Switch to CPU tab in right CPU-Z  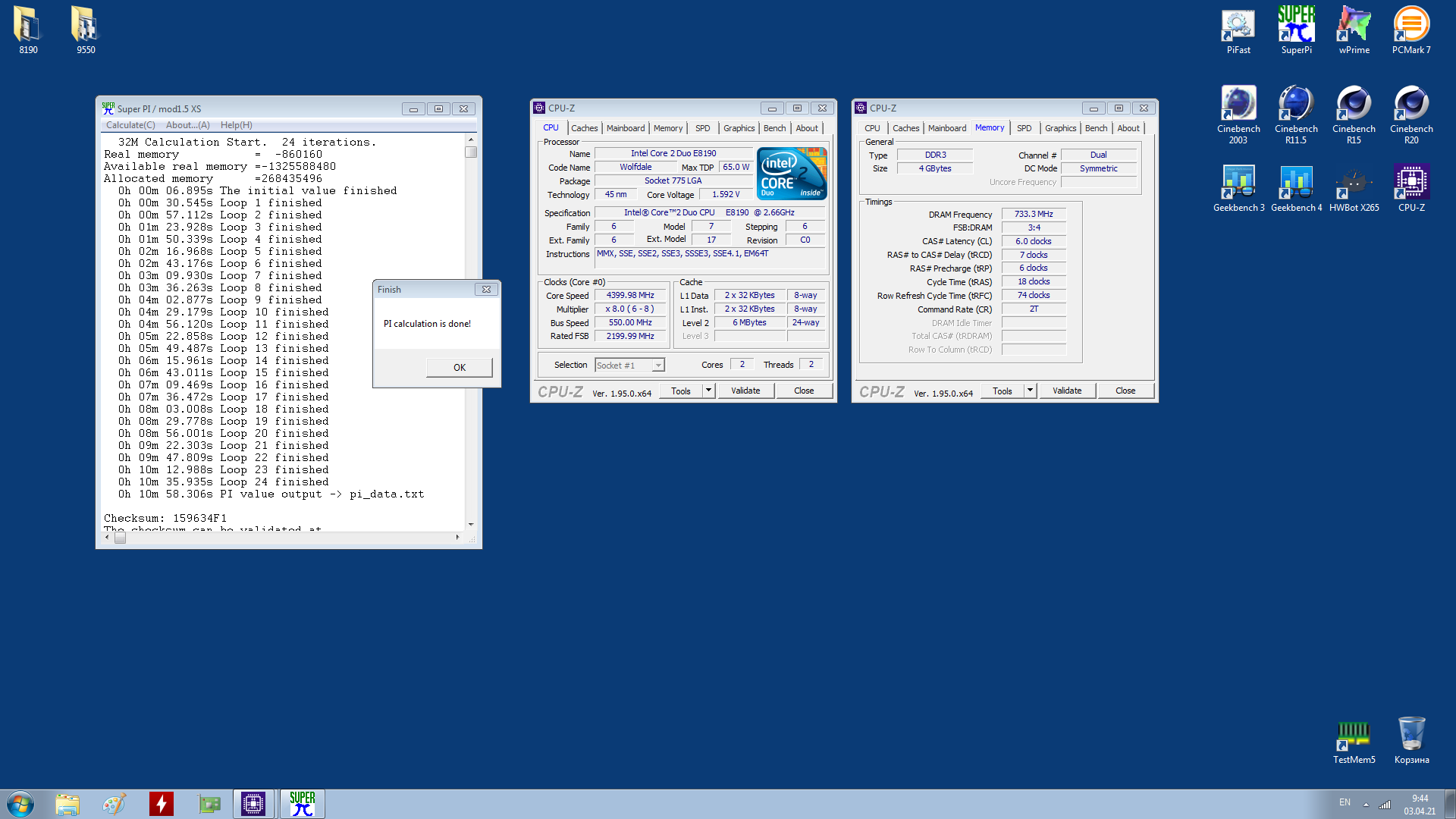click(872, 128)
